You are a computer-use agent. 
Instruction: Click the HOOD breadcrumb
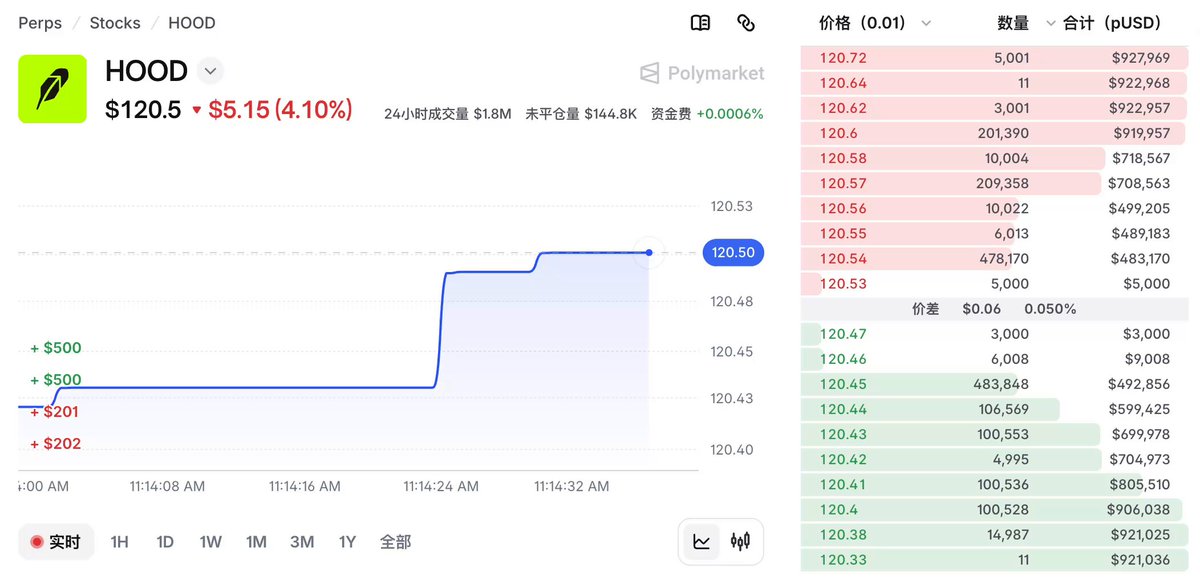click(192, 23)
